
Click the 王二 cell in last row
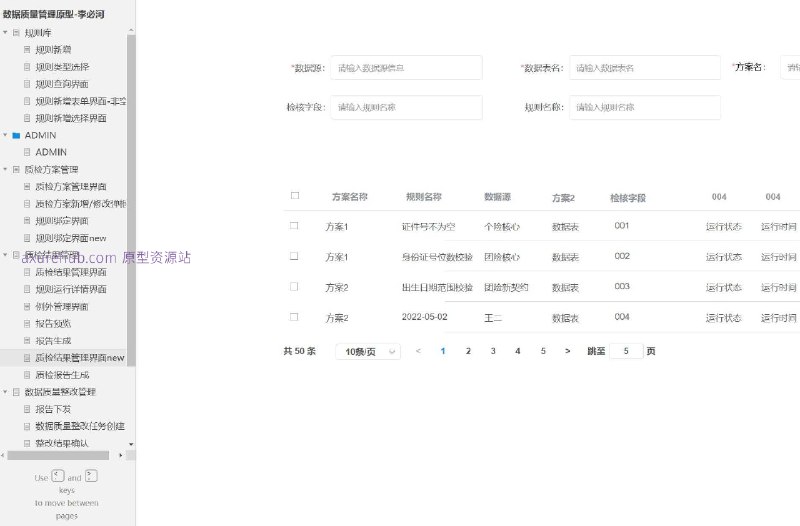493,318
